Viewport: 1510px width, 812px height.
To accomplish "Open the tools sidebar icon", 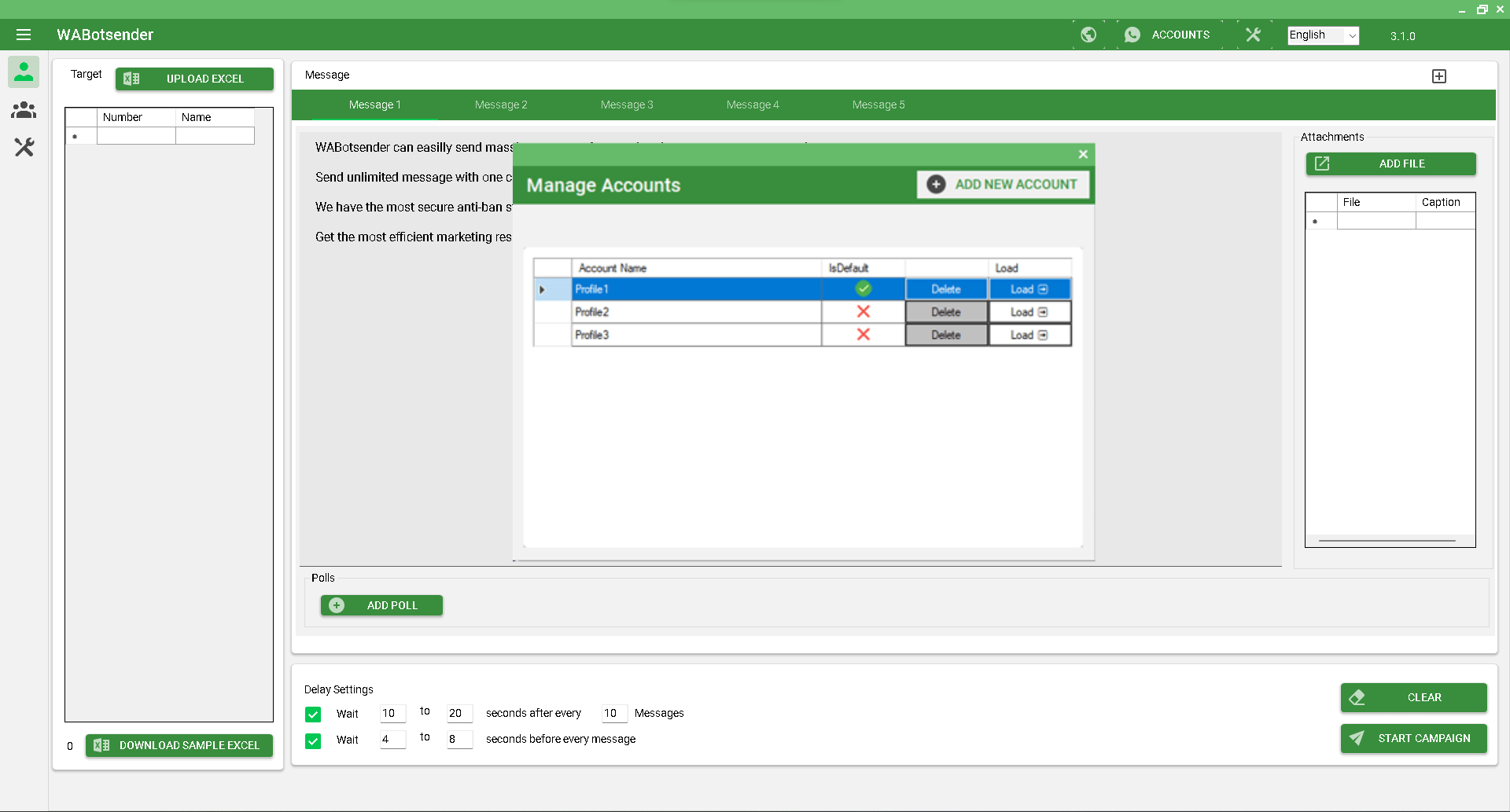I will (x=24, y=147).
